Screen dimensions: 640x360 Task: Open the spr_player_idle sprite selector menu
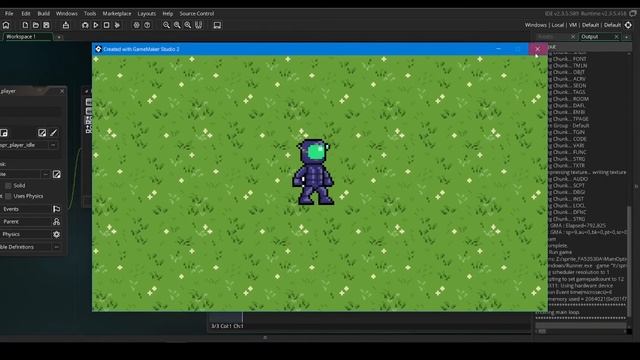coord(53,145)
